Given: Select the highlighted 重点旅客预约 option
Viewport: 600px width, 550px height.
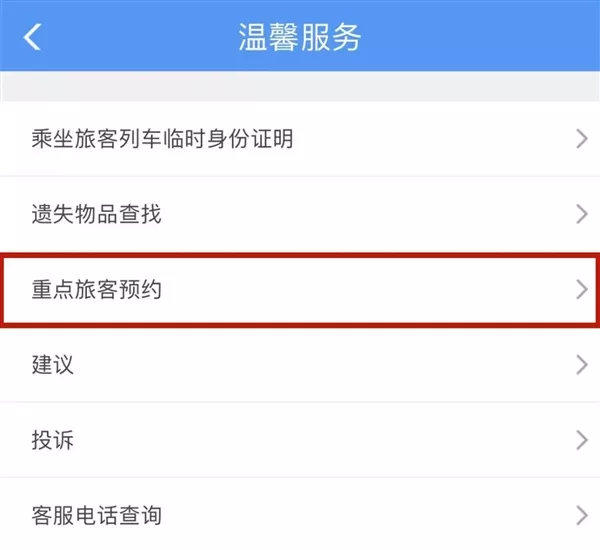Looking at the screenshot, I should pos(300,289).
